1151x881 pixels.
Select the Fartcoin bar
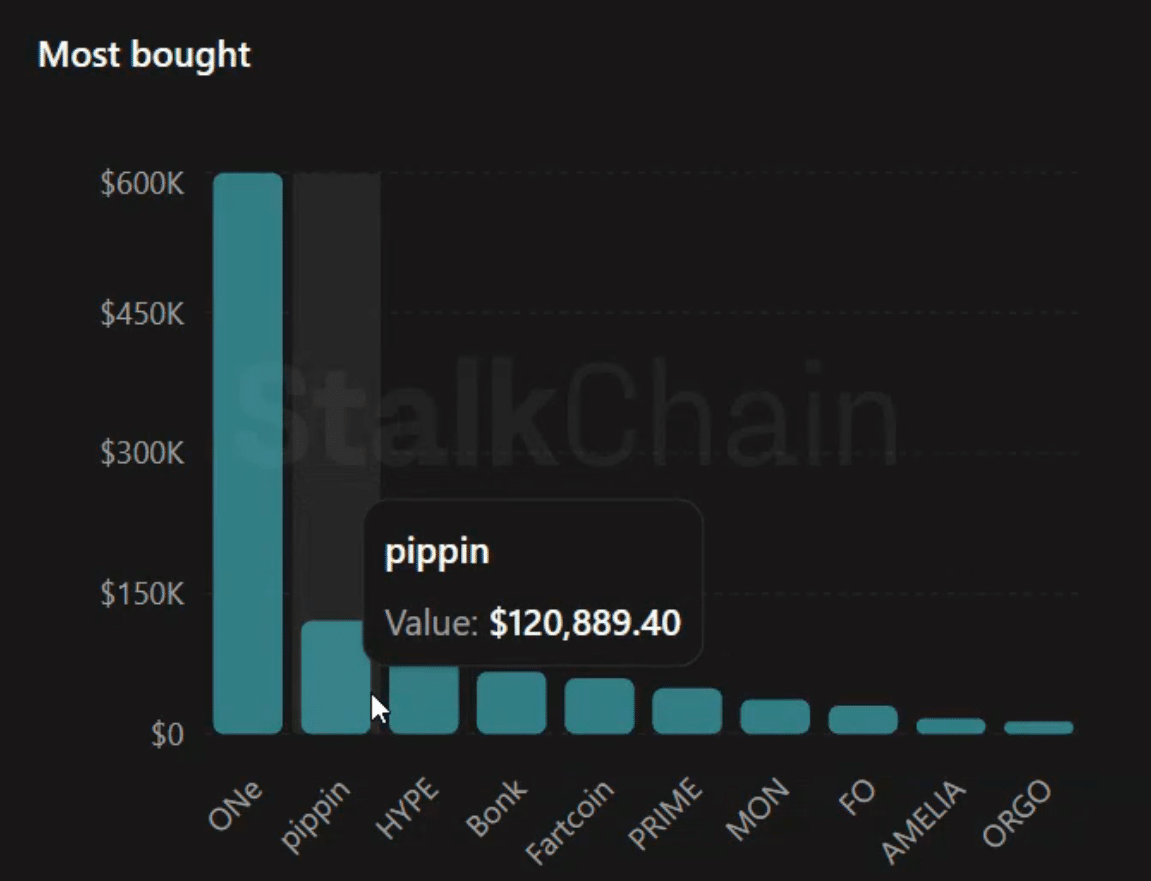point(599,707)
